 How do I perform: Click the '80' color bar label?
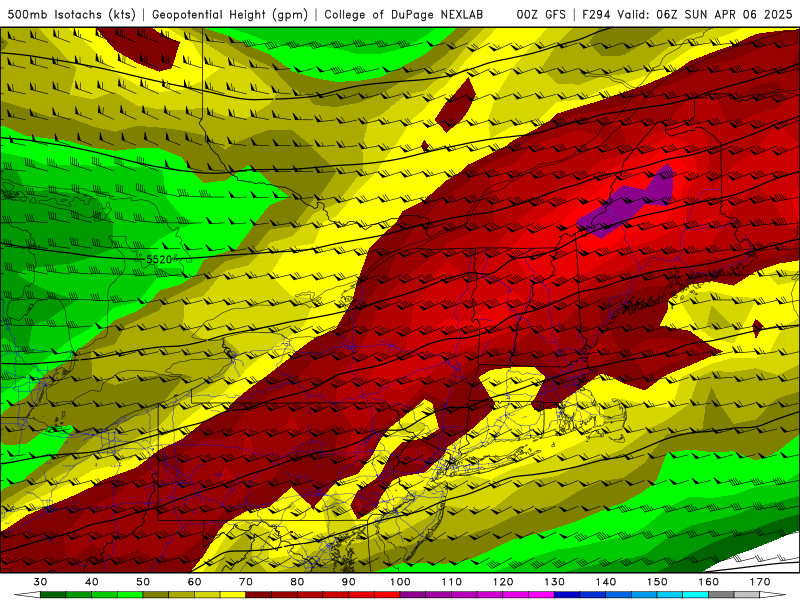[x=297, y=582]
